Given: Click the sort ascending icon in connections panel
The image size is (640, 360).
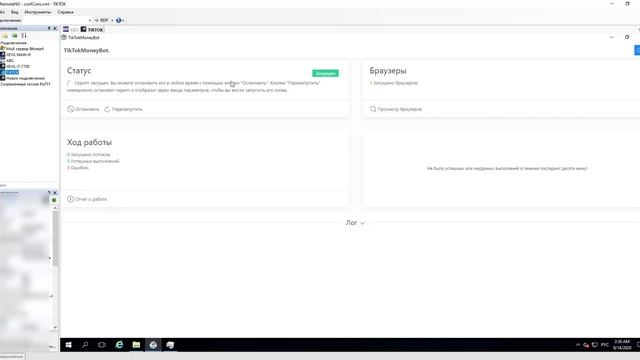Looking at the screenshot, I should 24,36.
